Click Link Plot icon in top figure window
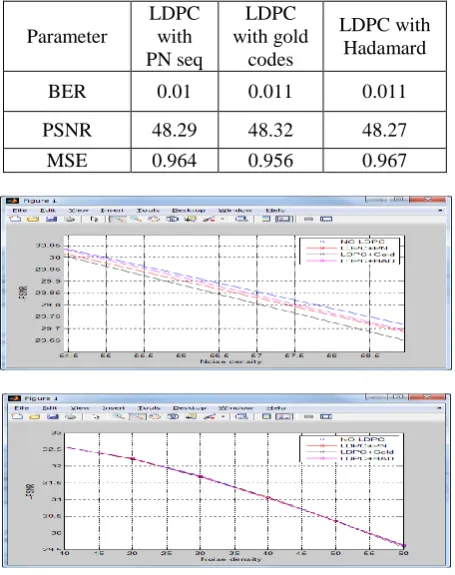455x575 pixels. (x=242, y=219)
